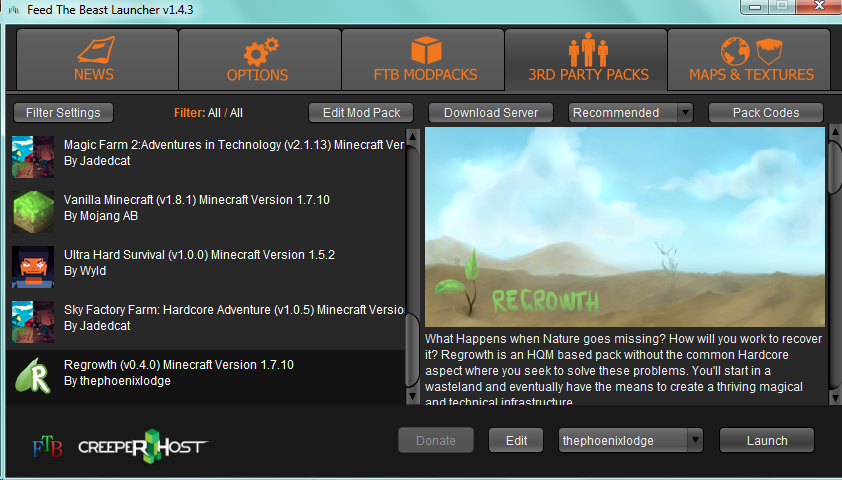Click the pack list scrollbar thumb
This screenshot has height=480, width=842.
point(412,349)
